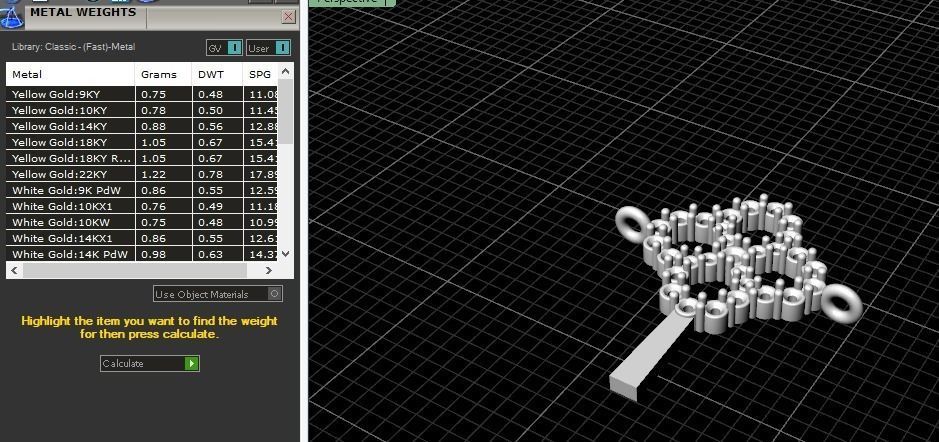Click the SPG column header
Image resolution: width=939 pixels, height=442 pixels.
coord(261,74)
